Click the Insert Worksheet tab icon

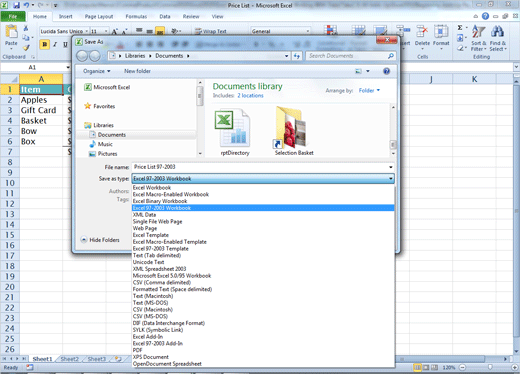(118, 359)
